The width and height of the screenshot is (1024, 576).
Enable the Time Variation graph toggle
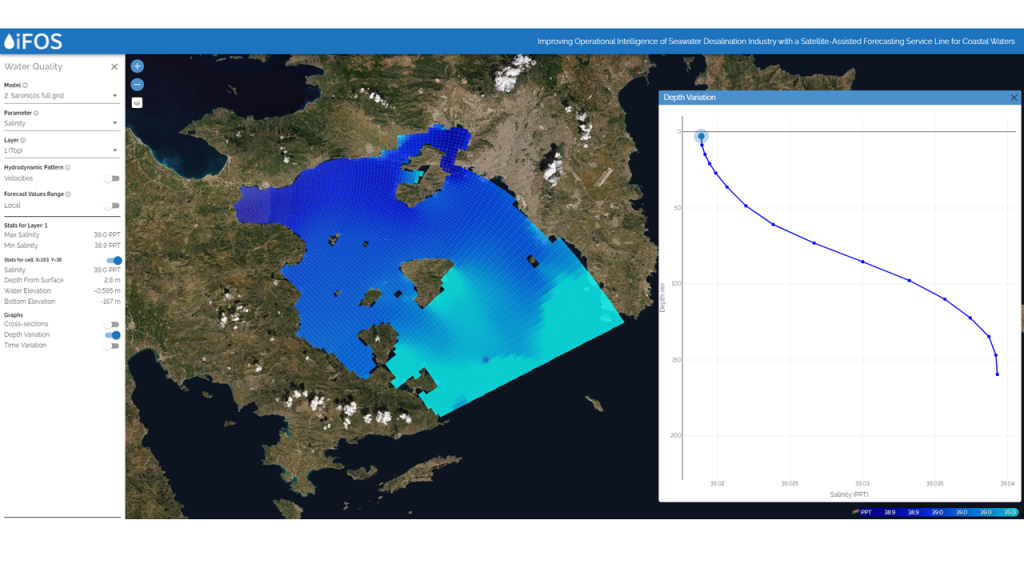point(113,344)
